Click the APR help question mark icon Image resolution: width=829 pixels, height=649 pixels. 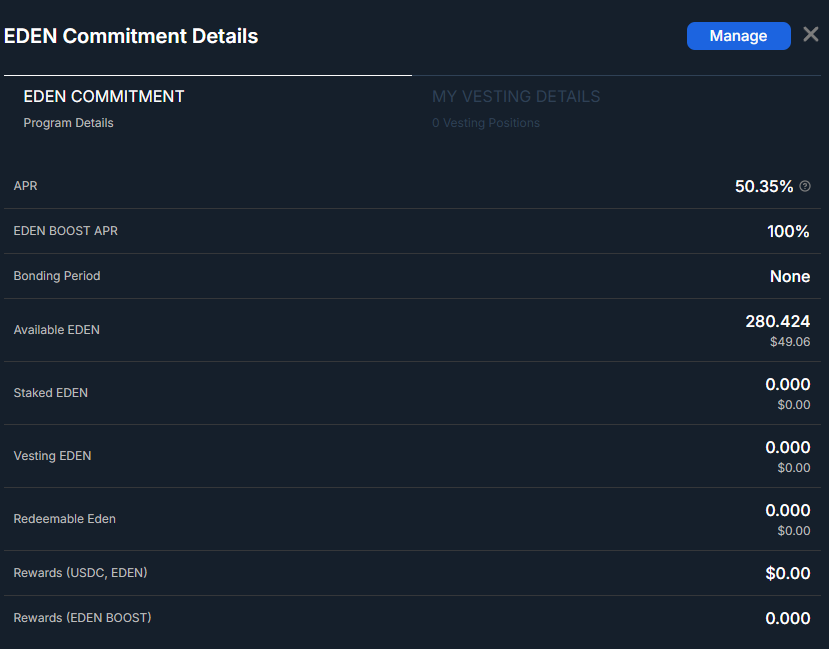805,186
